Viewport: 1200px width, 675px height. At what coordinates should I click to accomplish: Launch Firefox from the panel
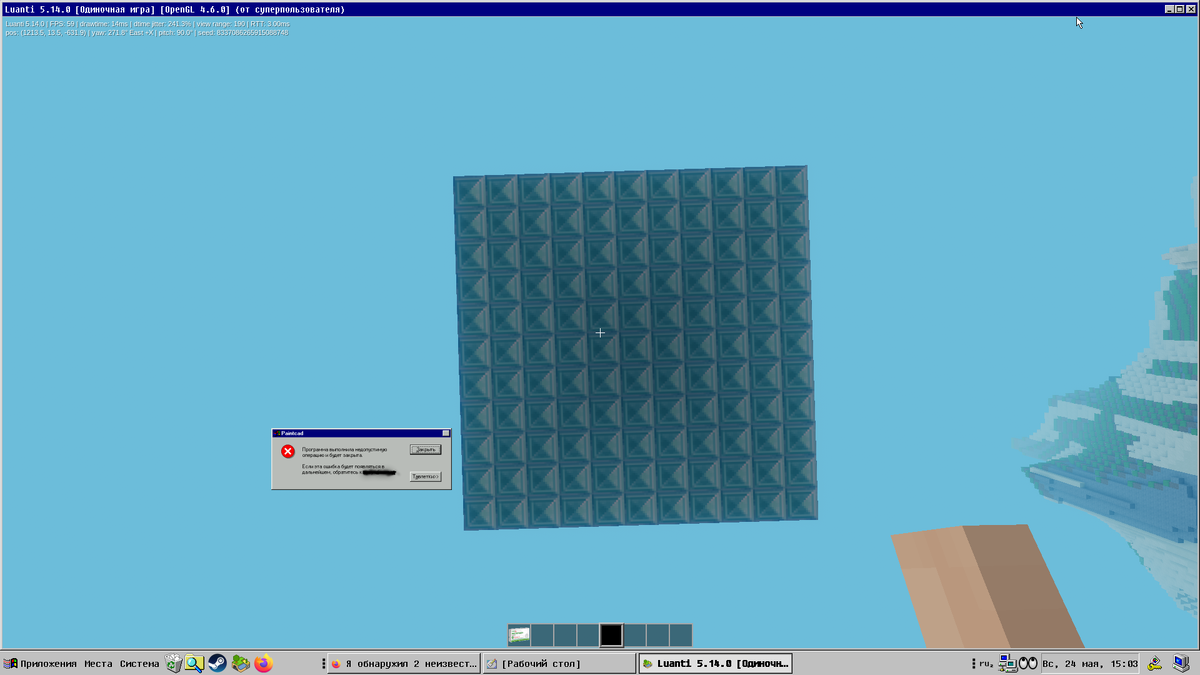[263, 663]
